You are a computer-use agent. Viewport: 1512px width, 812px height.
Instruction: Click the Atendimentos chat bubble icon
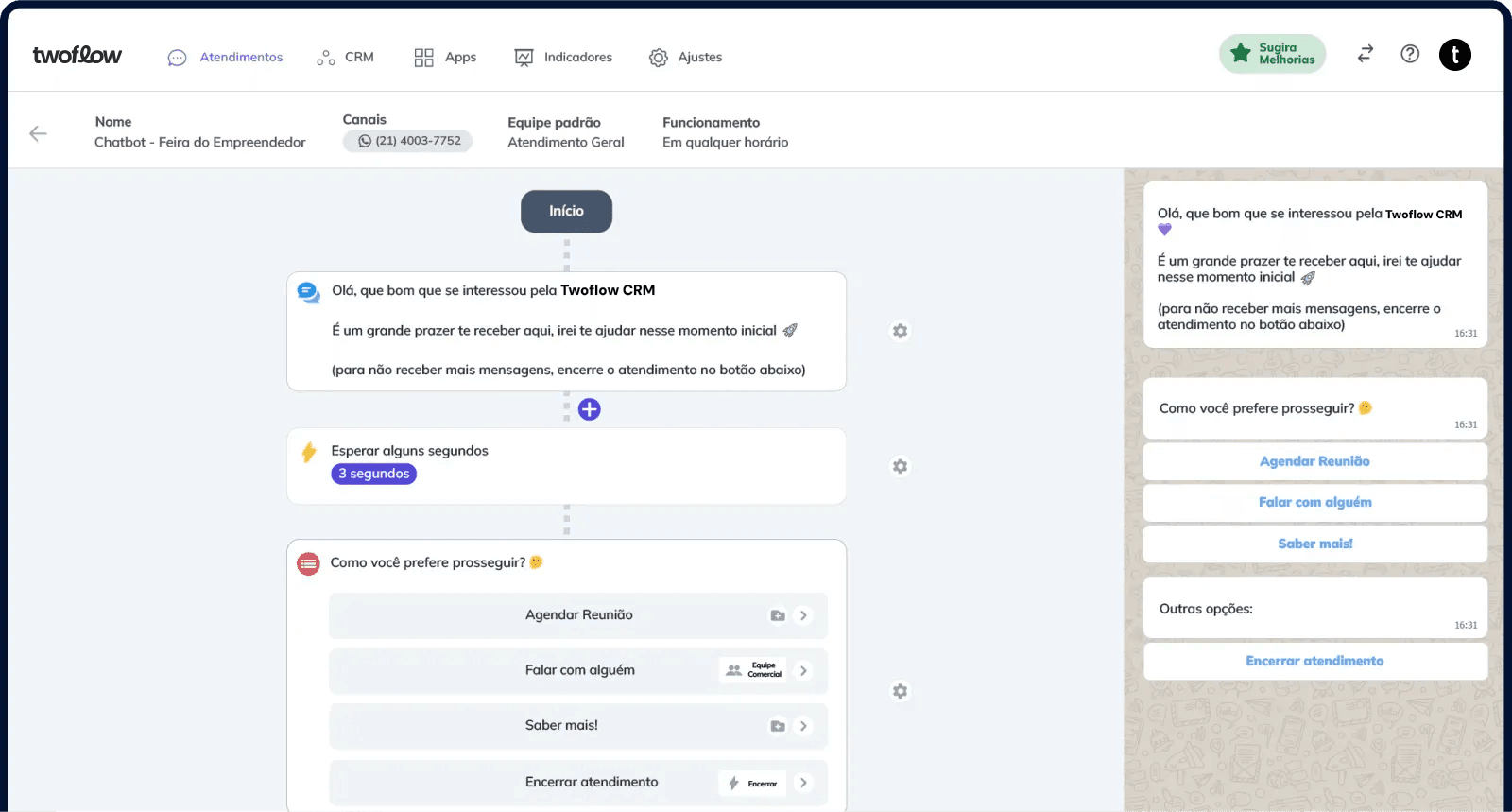click(x=177, y=58)
